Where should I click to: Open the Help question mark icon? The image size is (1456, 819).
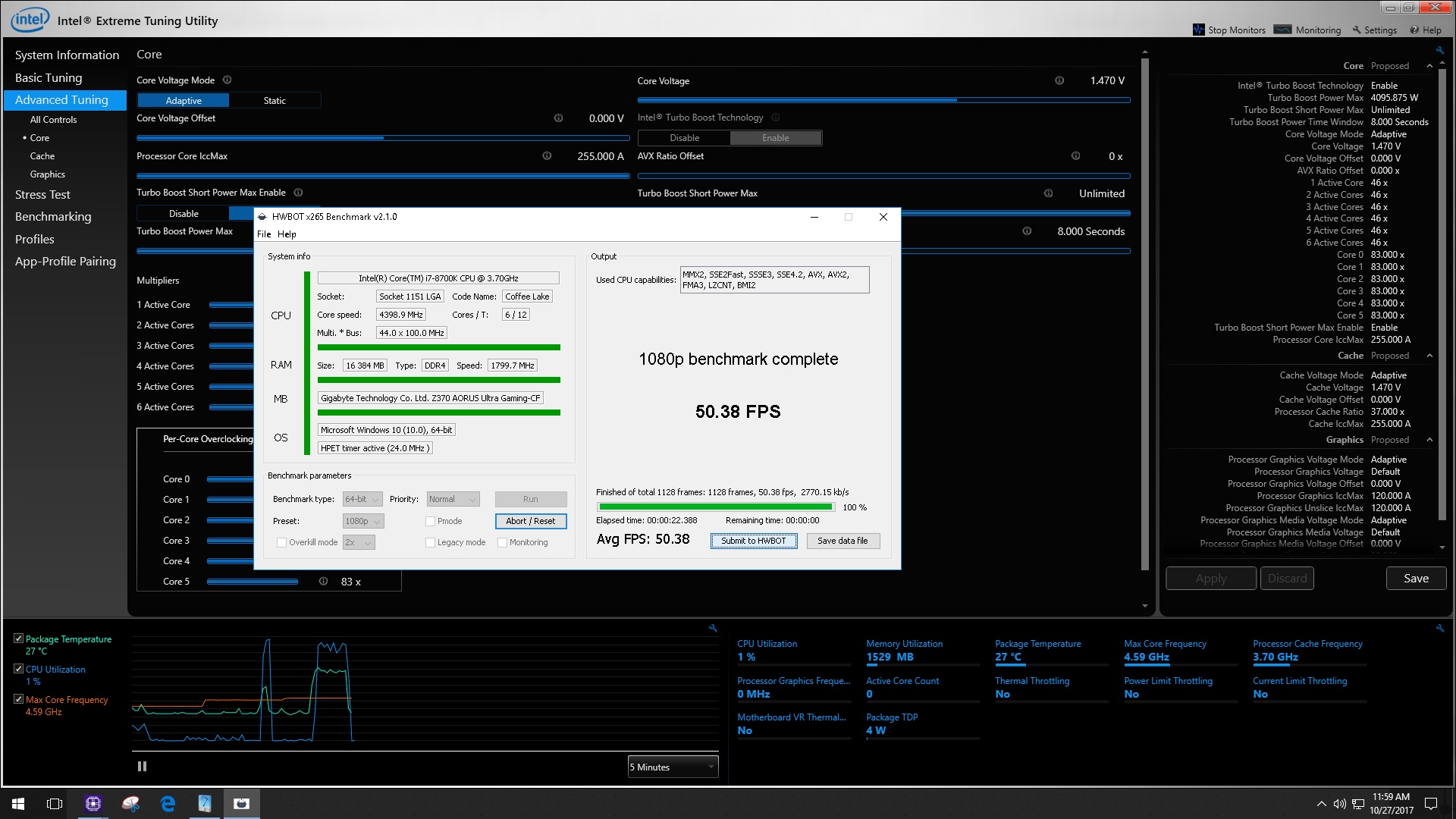[x=1414, y=30]
